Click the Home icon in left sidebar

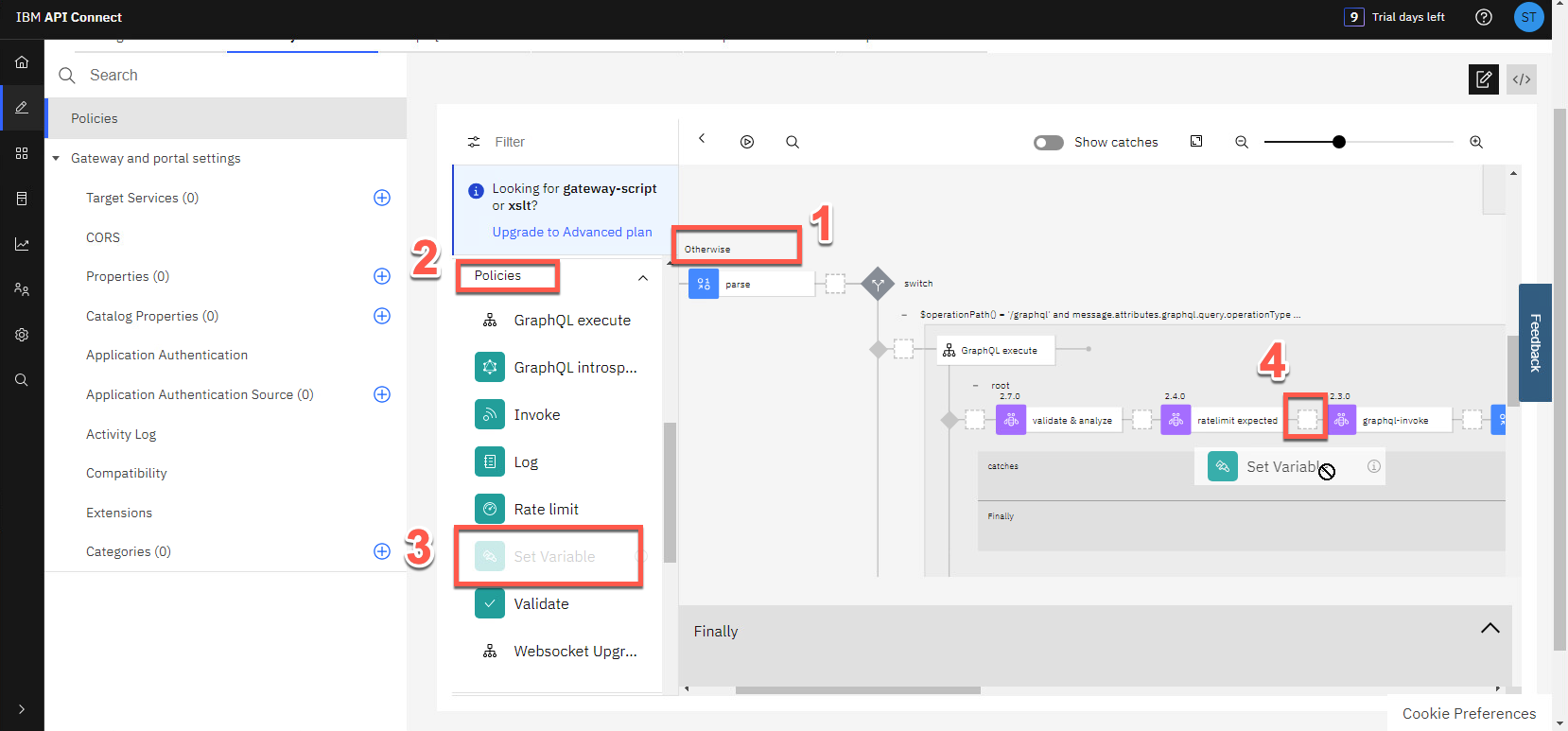coord(22,62)
